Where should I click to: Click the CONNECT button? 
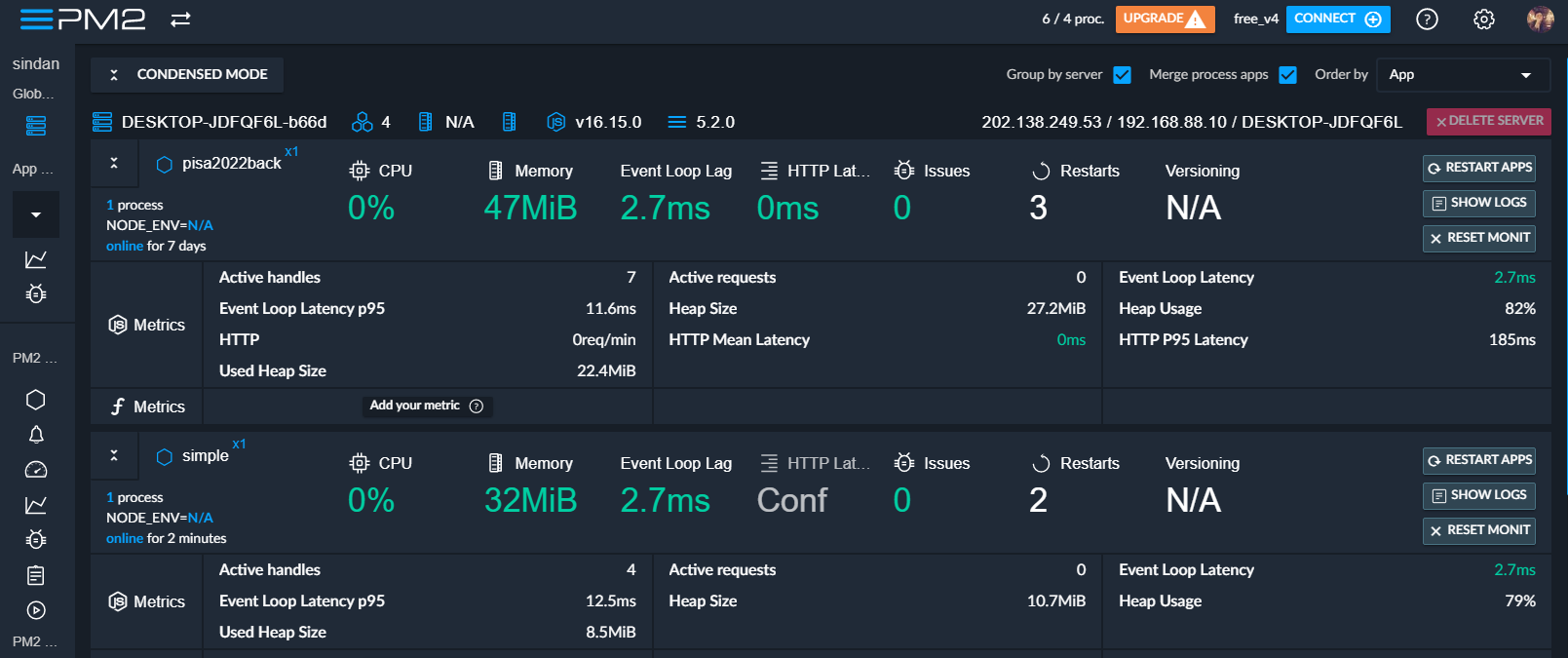[1338, 19]
